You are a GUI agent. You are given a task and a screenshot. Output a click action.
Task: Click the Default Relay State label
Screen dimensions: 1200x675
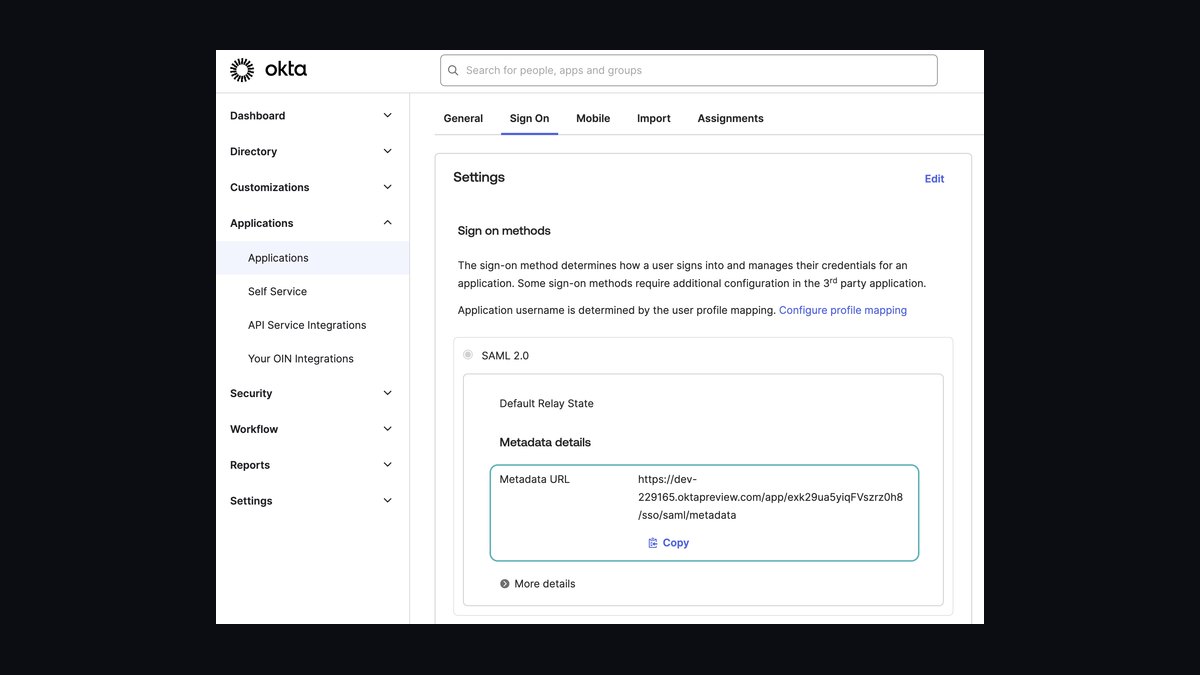tap(546, 404)
